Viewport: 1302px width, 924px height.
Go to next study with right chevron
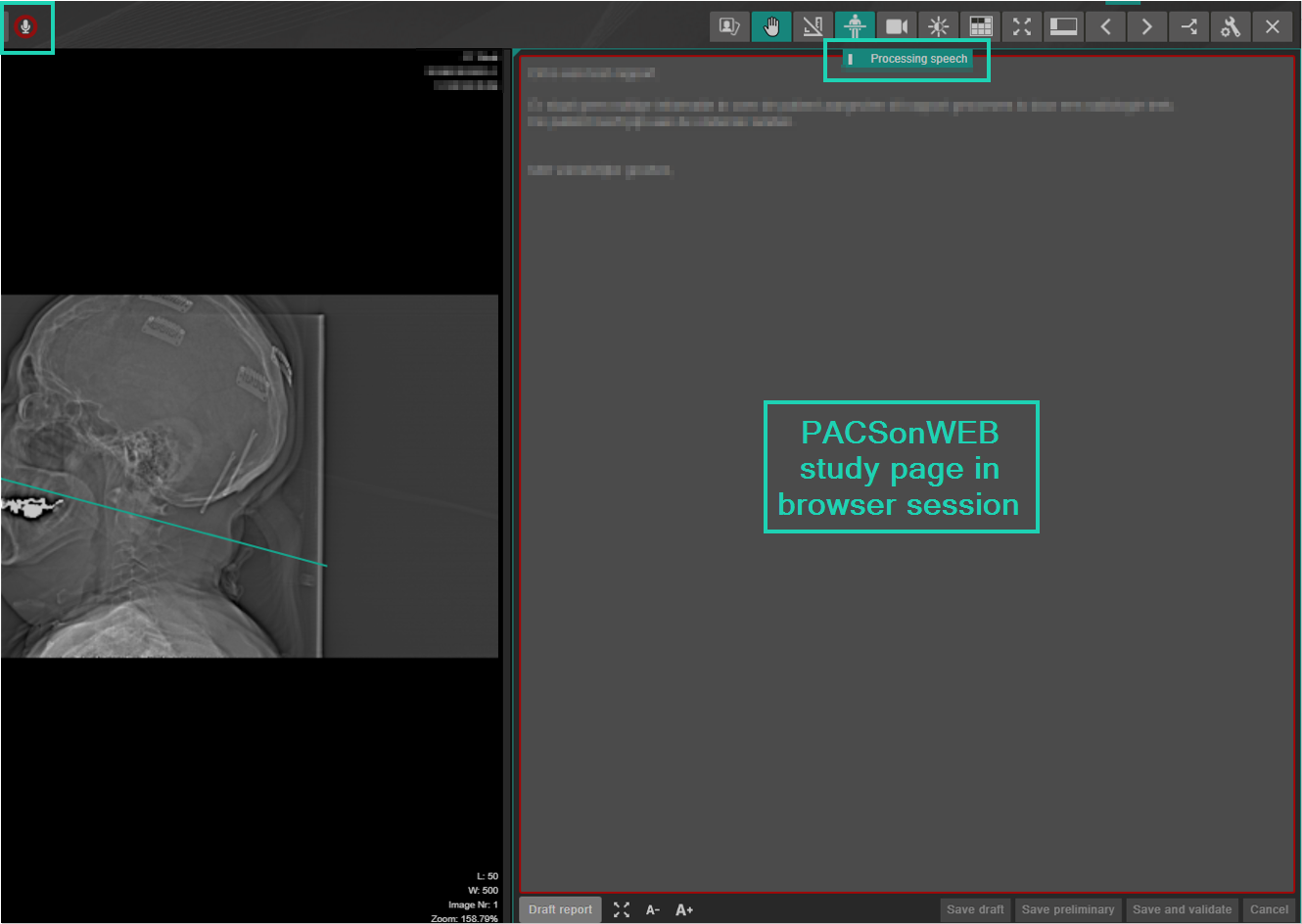point(1147,26)
